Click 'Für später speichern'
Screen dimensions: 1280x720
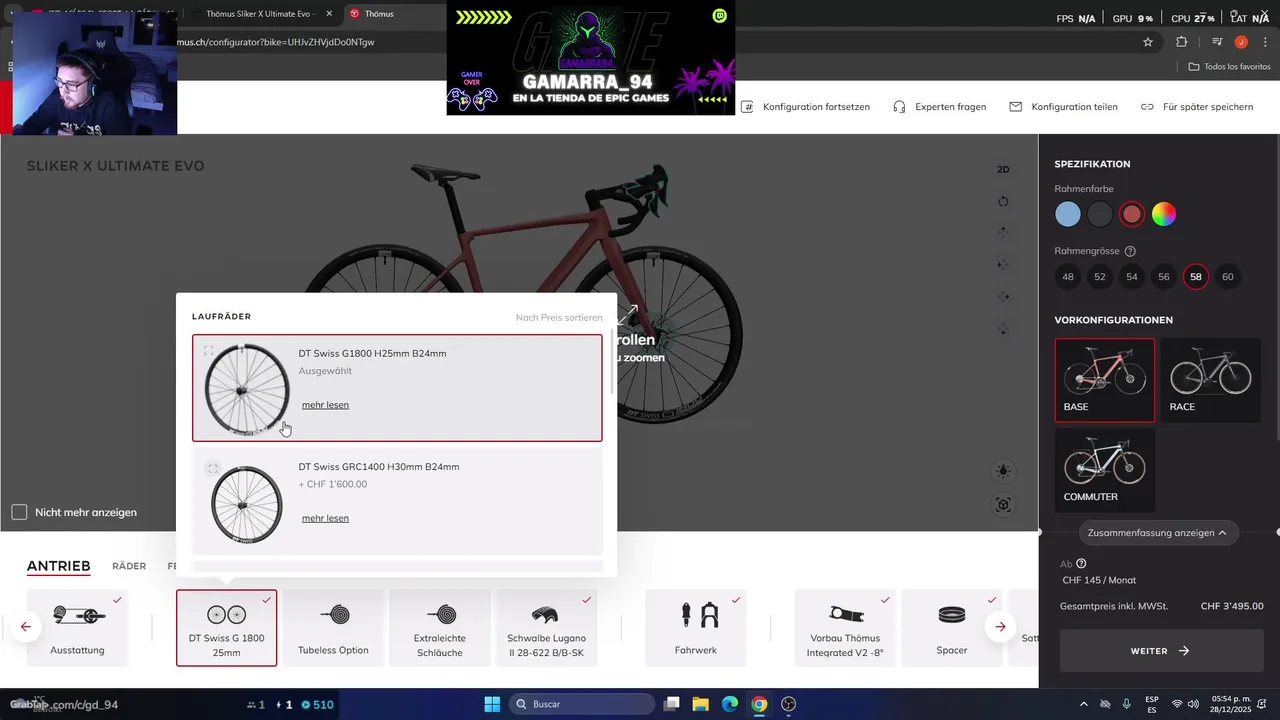1197,107
